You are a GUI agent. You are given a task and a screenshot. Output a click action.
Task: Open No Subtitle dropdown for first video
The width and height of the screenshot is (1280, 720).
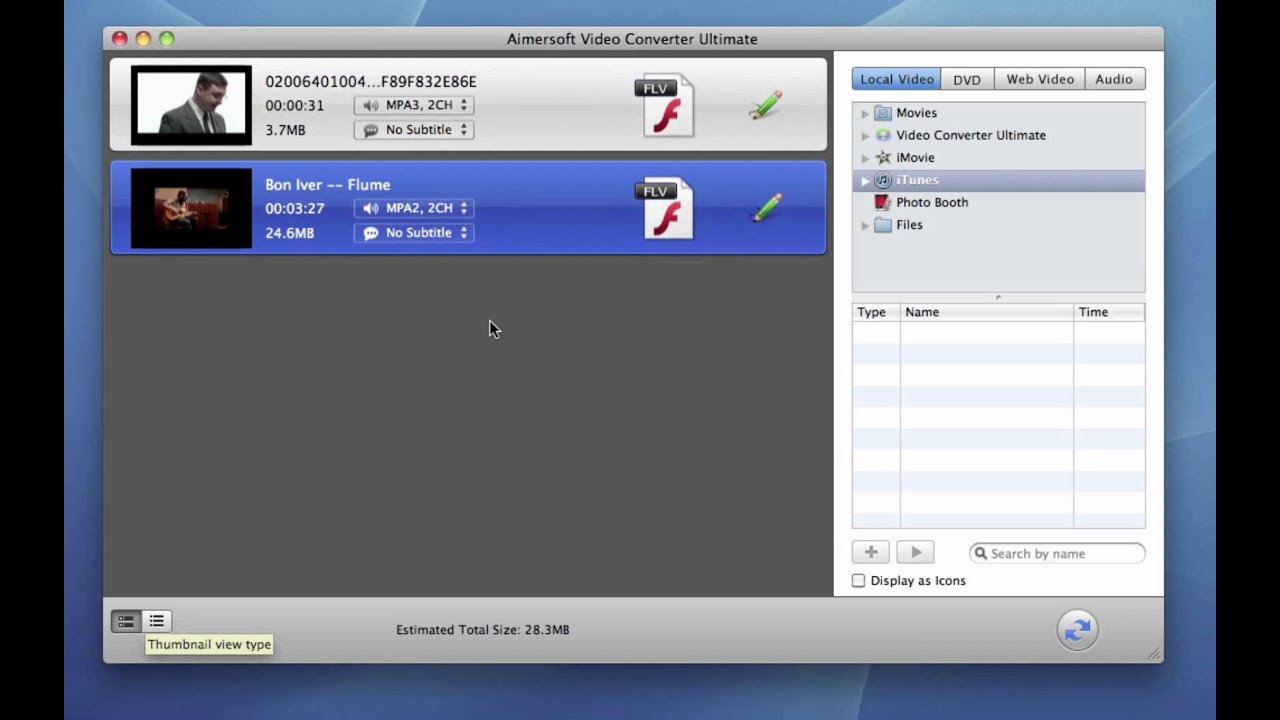tap(414, 130)
